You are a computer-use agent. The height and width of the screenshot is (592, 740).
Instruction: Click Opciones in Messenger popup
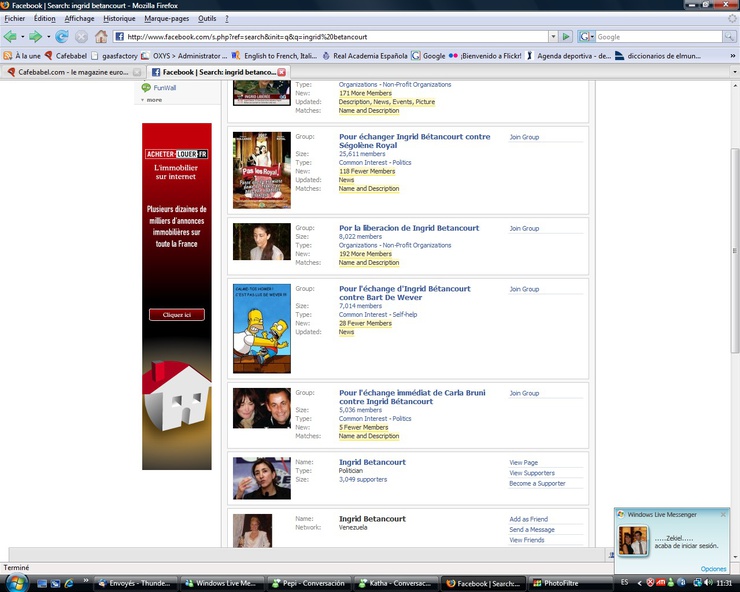pyautogui.click(x=713, y=569)
